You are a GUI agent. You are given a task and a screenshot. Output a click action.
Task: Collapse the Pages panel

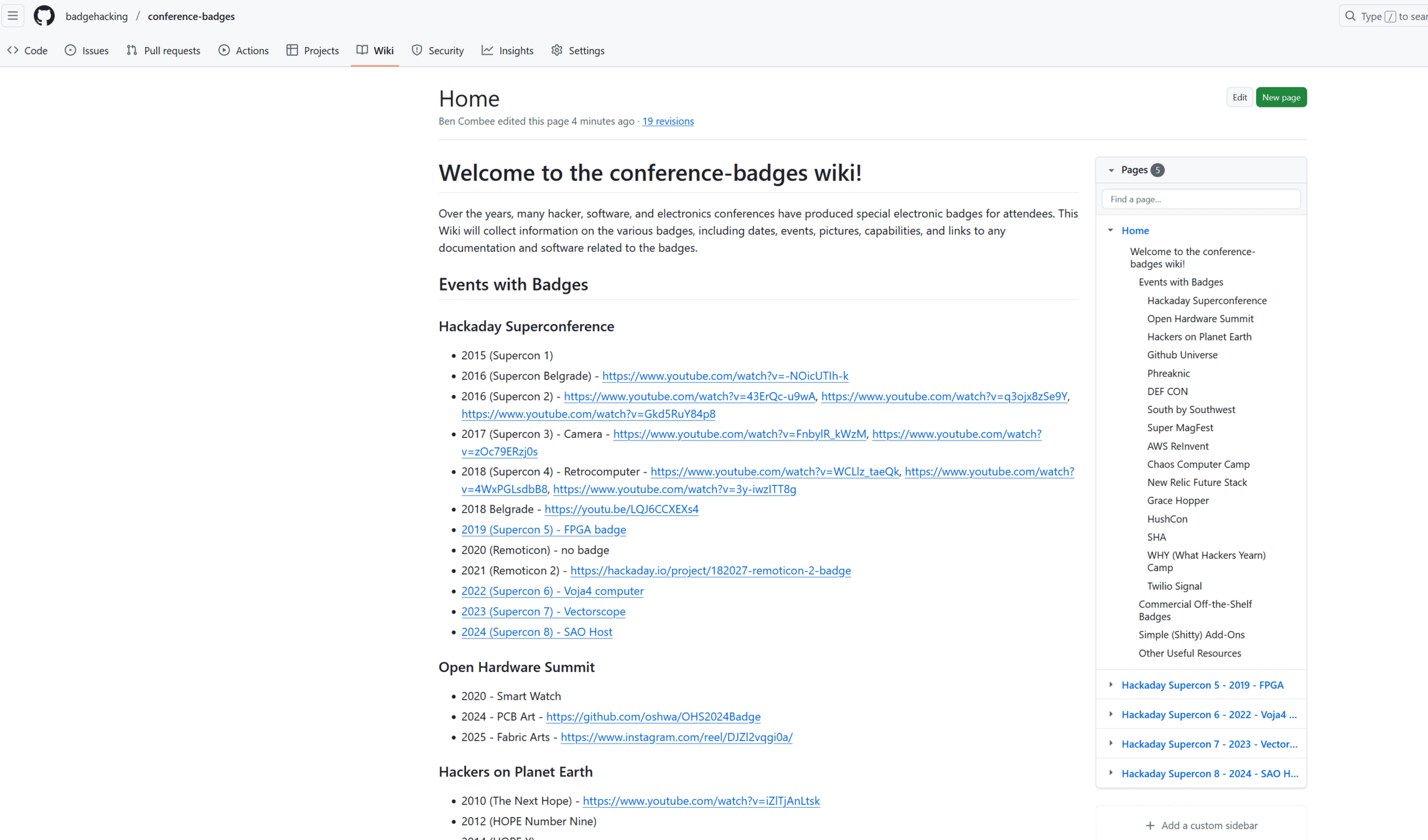pos(1111,170)
